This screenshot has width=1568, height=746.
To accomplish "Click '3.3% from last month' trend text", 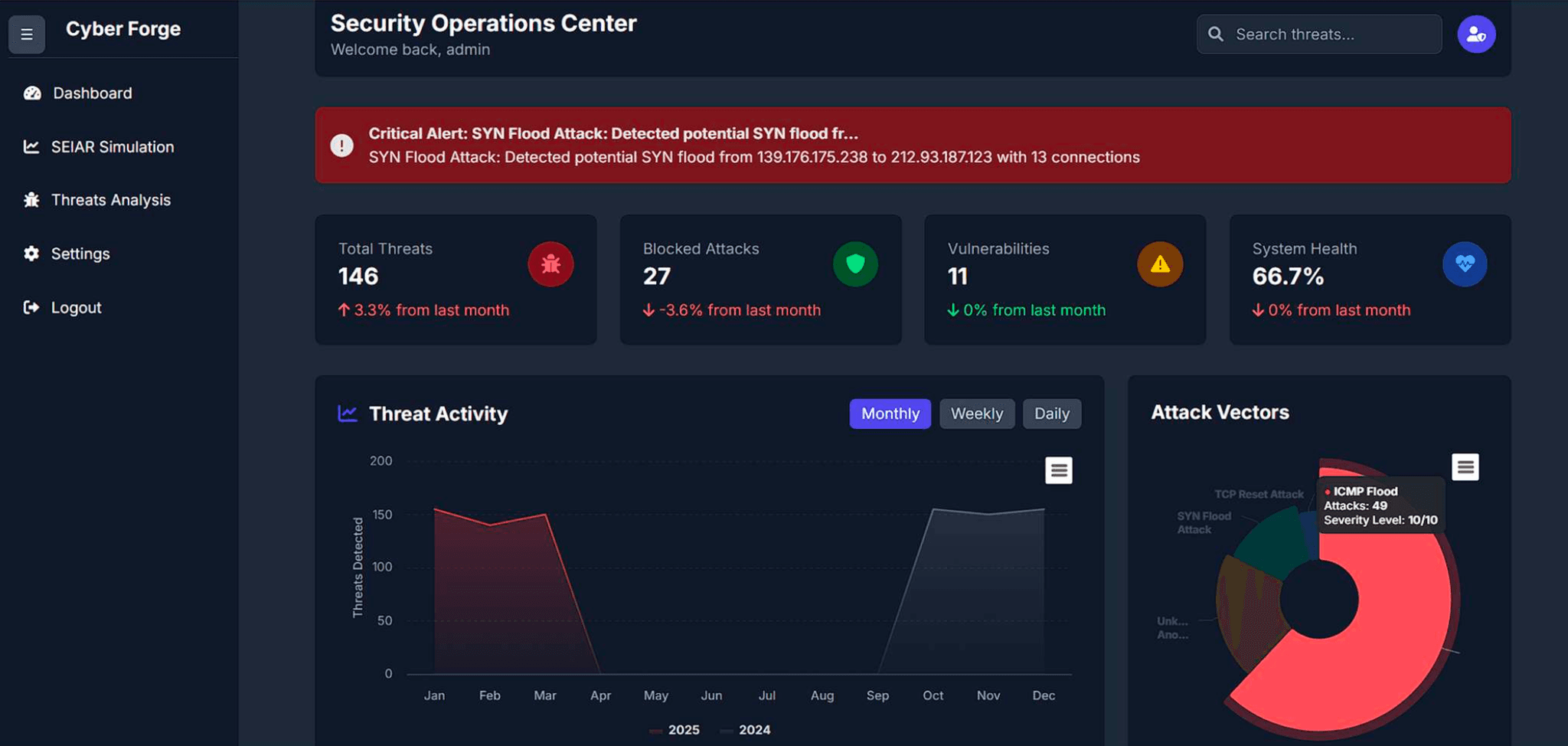I will coord(431,310).
